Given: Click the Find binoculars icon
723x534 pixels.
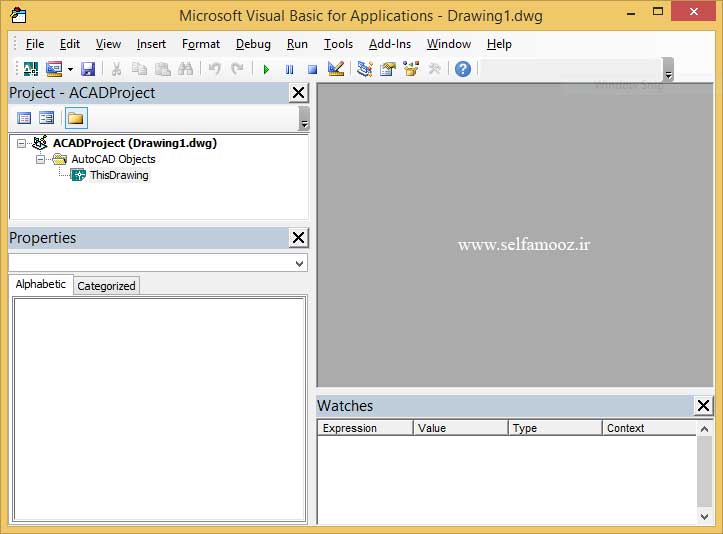Looking at the screenshot, I should (x=185, y=69).
